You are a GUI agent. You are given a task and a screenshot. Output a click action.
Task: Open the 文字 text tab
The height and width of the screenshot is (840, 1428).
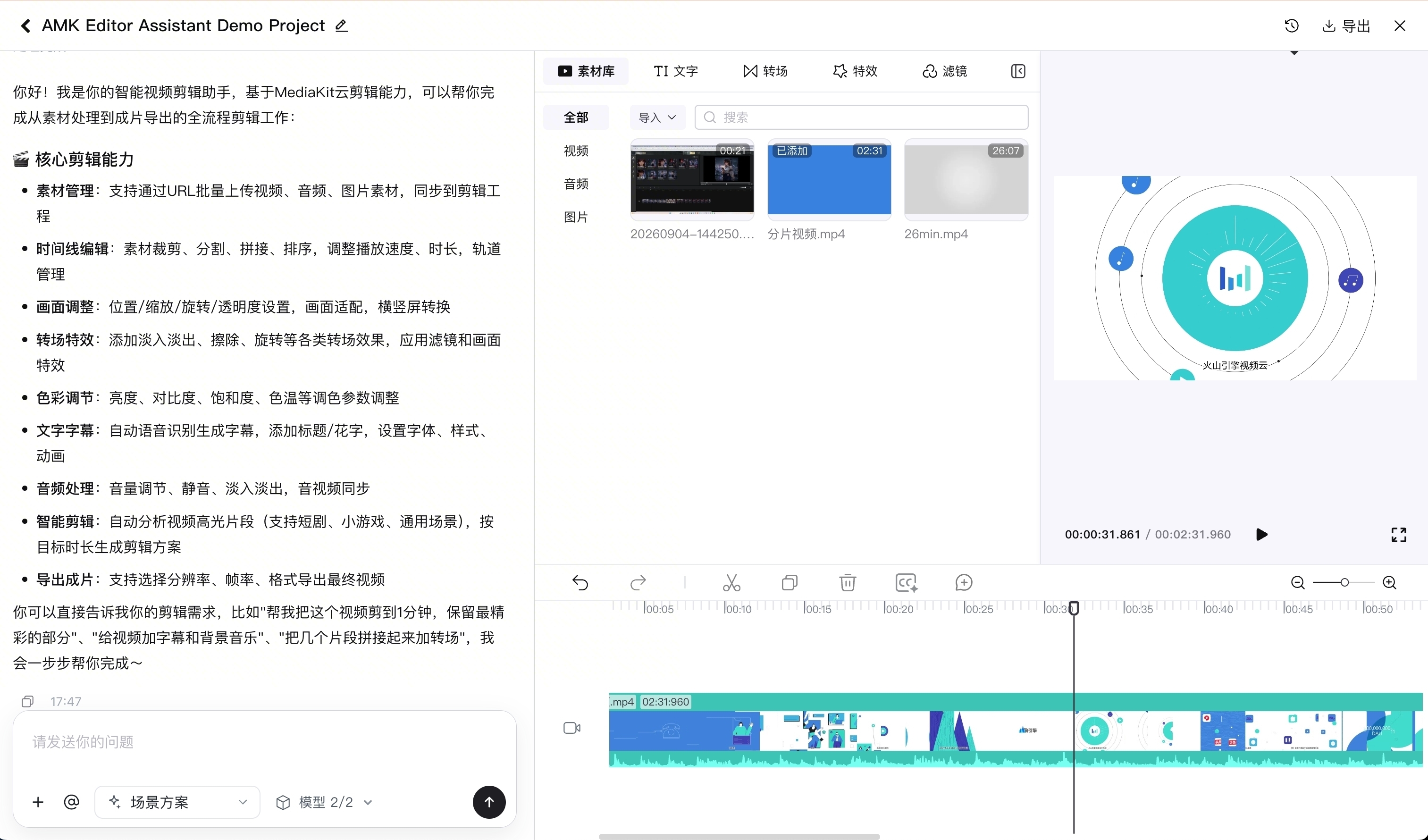tap(675, 71)
